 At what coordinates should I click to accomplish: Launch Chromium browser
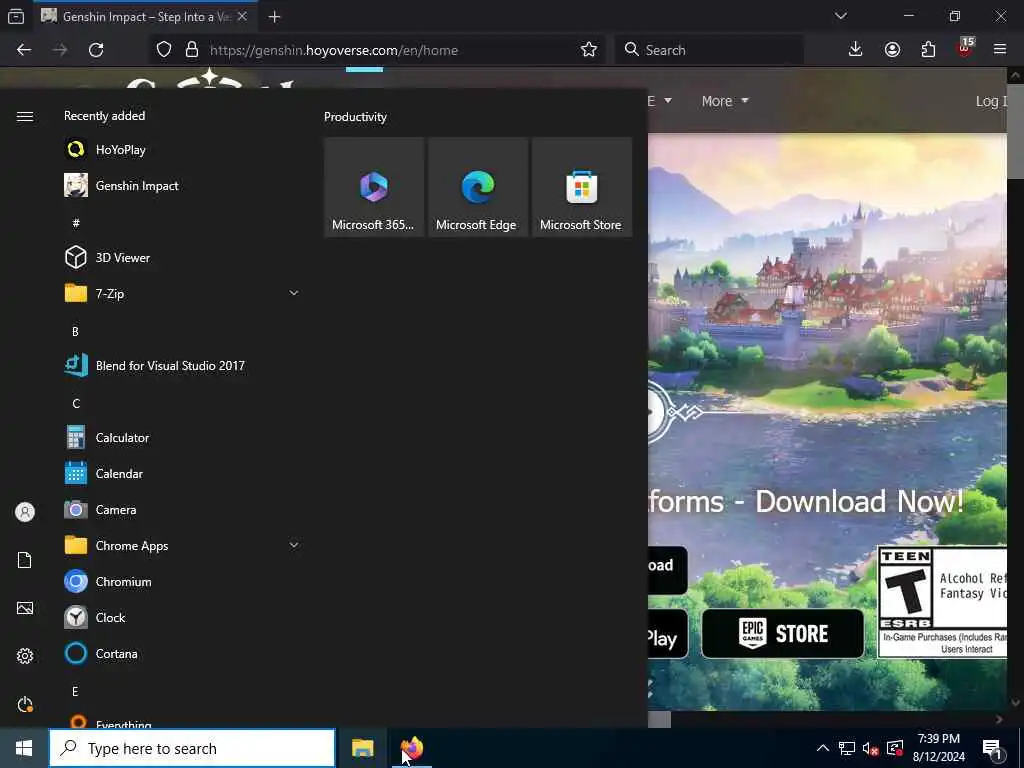[182, 581]
